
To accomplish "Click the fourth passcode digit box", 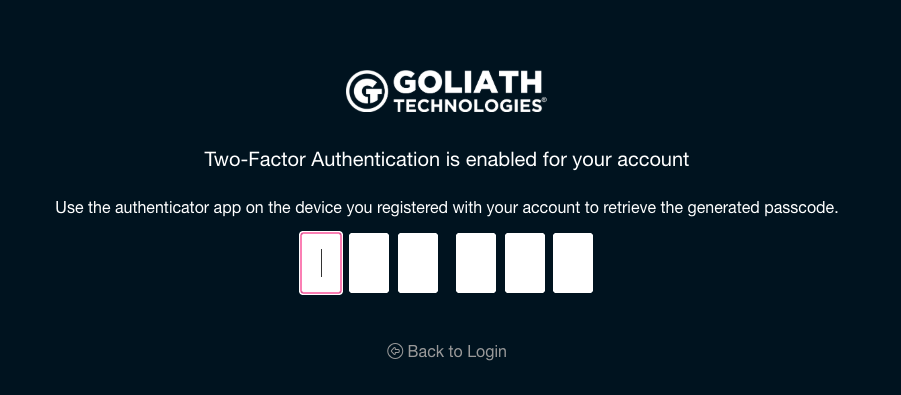I will 476,263.
